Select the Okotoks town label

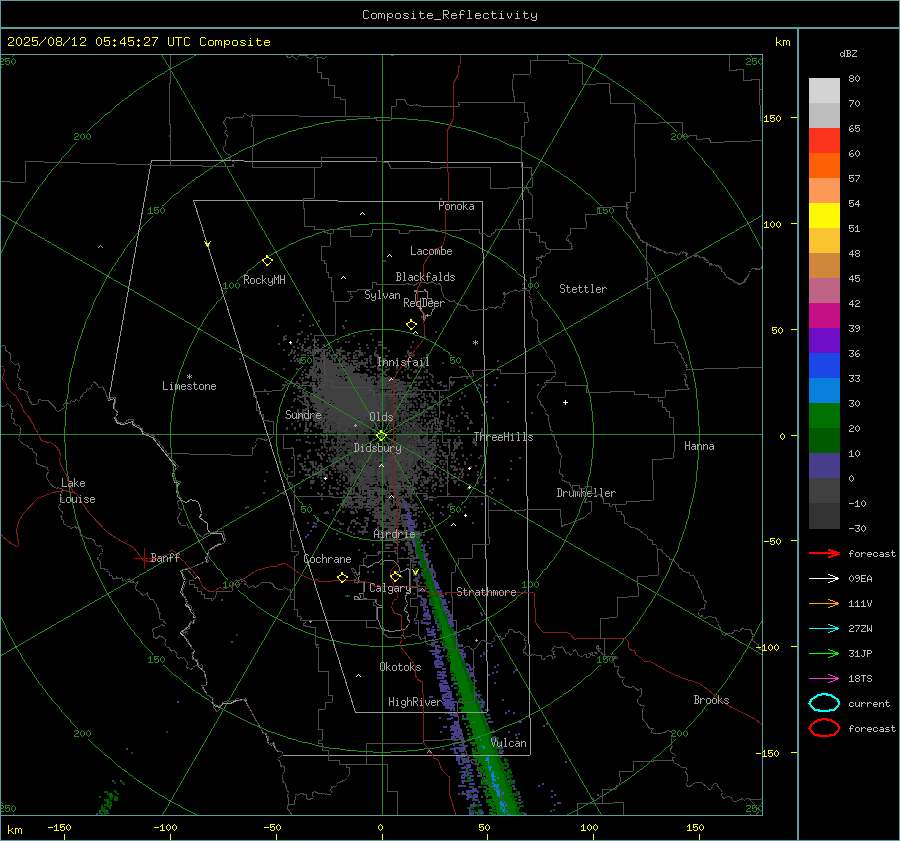pos(400,667)
